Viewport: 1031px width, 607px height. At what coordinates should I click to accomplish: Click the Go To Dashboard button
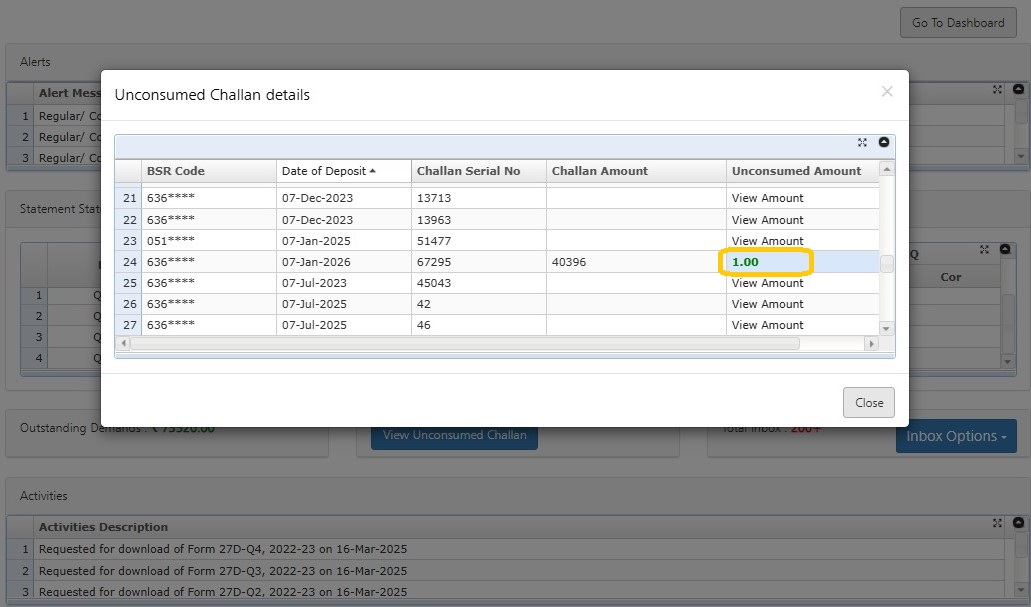pos(957,23)
